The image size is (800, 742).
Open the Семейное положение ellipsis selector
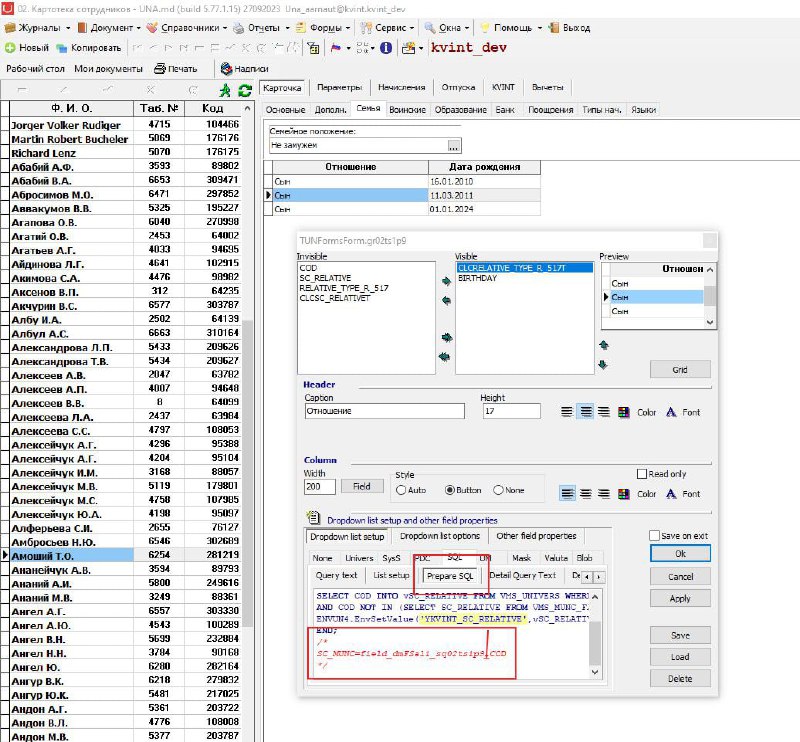(x=454, y=146)
